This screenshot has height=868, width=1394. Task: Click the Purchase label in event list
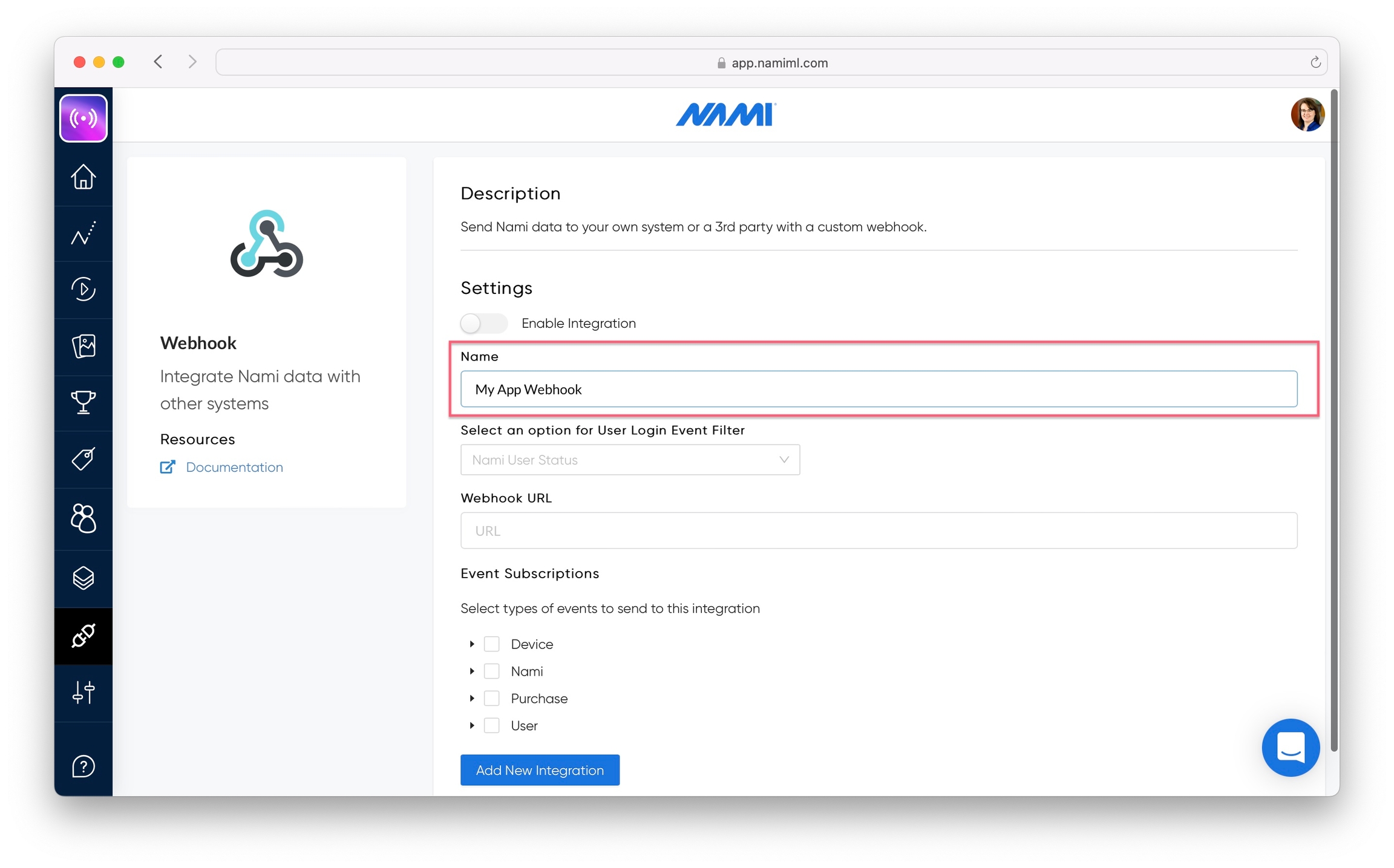coord(539,699)
